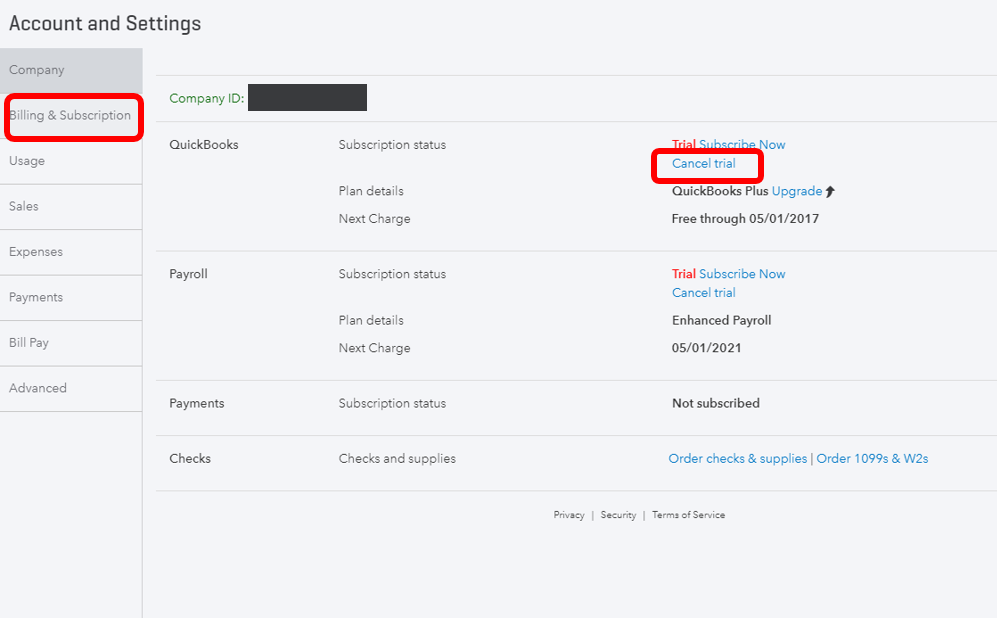Open the Advanced settings tab

coord(38,388)
